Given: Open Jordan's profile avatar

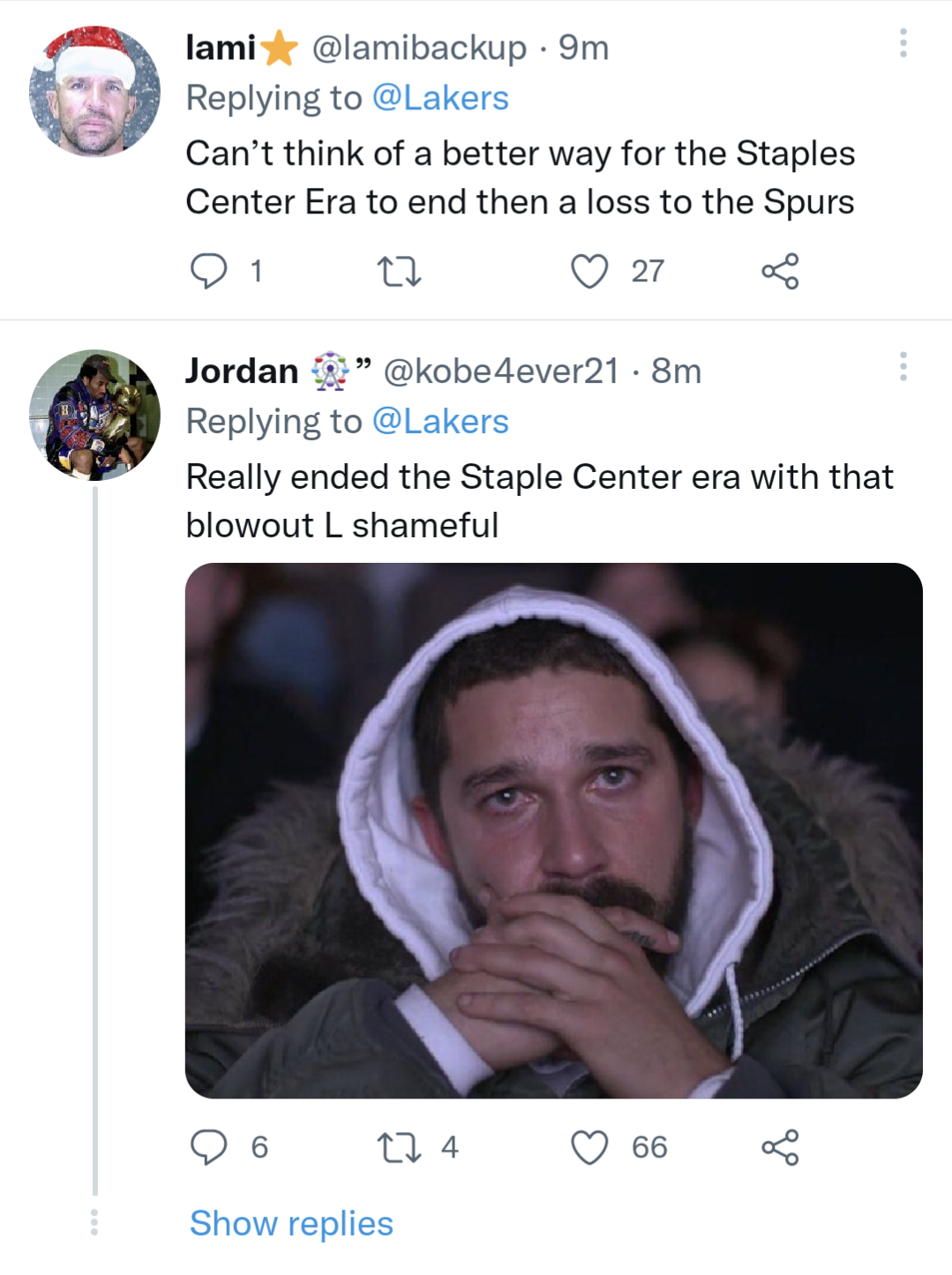Looking at the screenshot, I should pos(94,415).
